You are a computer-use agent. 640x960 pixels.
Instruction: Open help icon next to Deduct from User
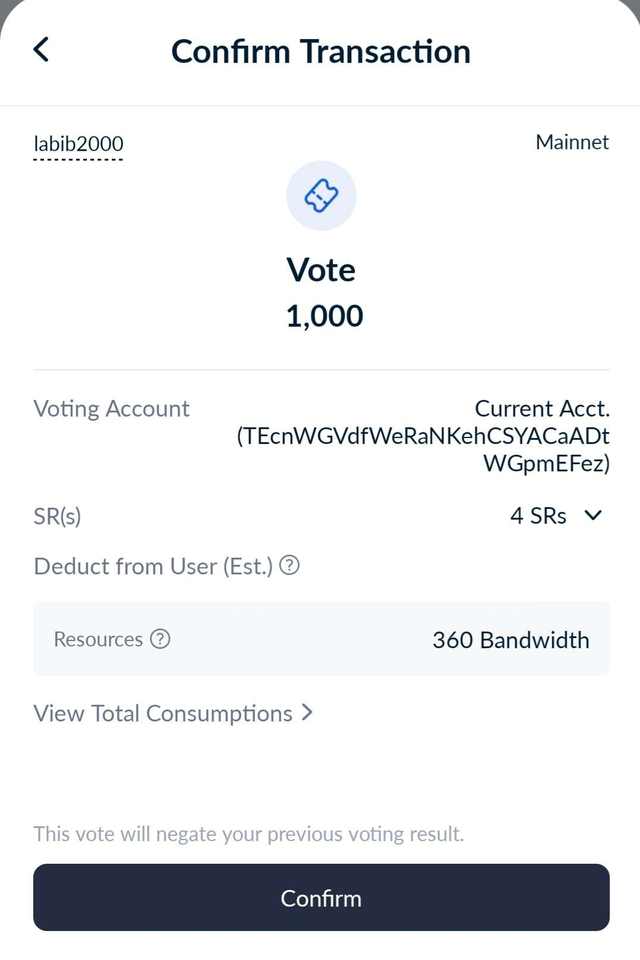tap(290, 565)
